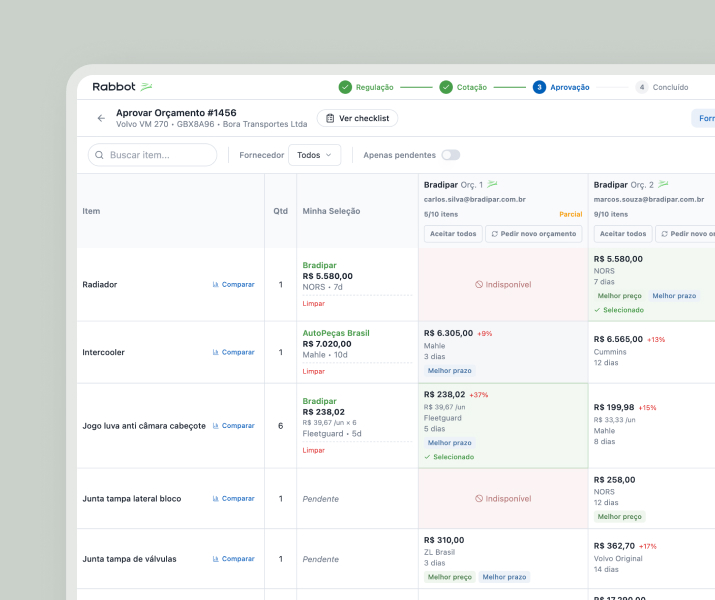Click the step 4 Concluído circle icon

pyautogui.click(x=642, y=87)
